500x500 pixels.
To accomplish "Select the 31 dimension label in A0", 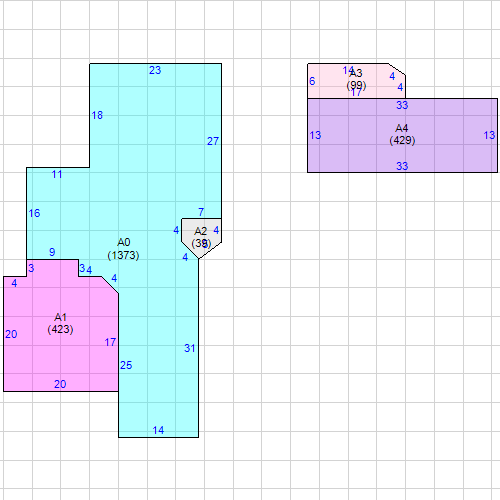I will tap(190, 348).
